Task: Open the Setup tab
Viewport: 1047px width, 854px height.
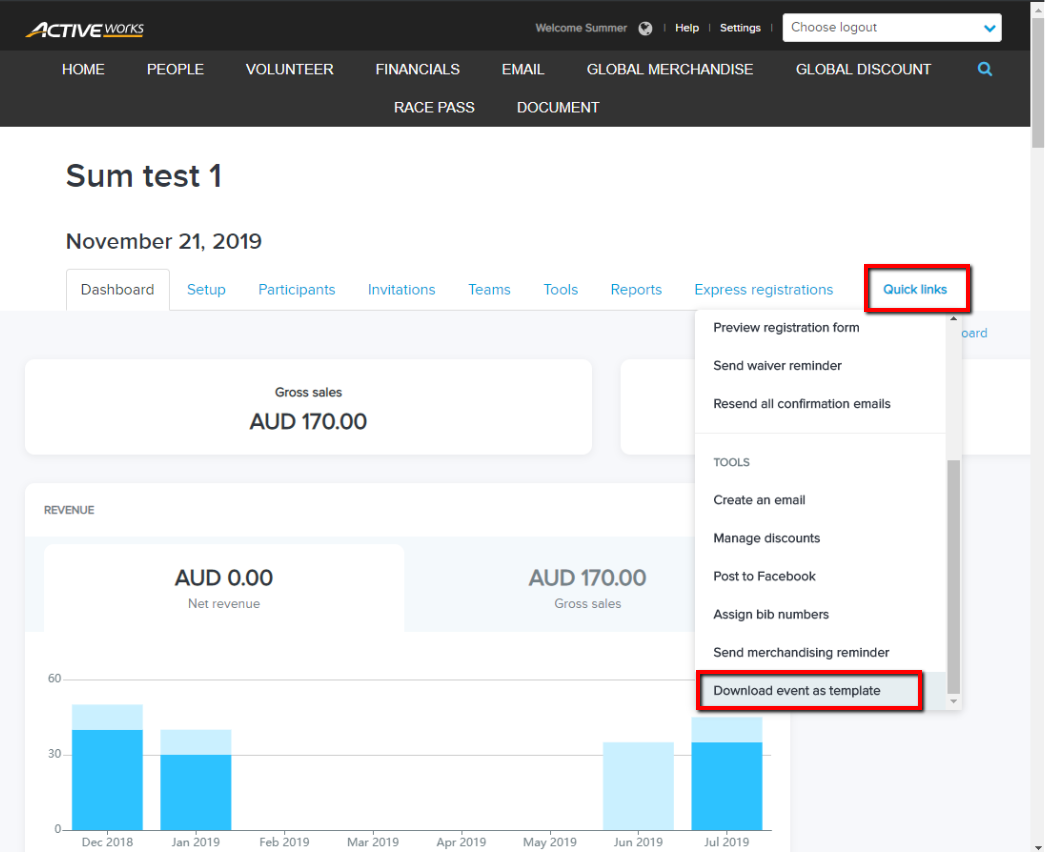Action: click(206, 289)
